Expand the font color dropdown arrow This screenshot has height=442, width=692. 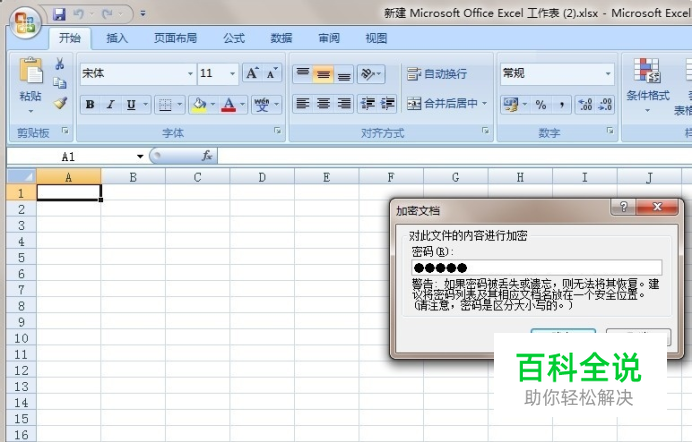[x=242, y=105]
